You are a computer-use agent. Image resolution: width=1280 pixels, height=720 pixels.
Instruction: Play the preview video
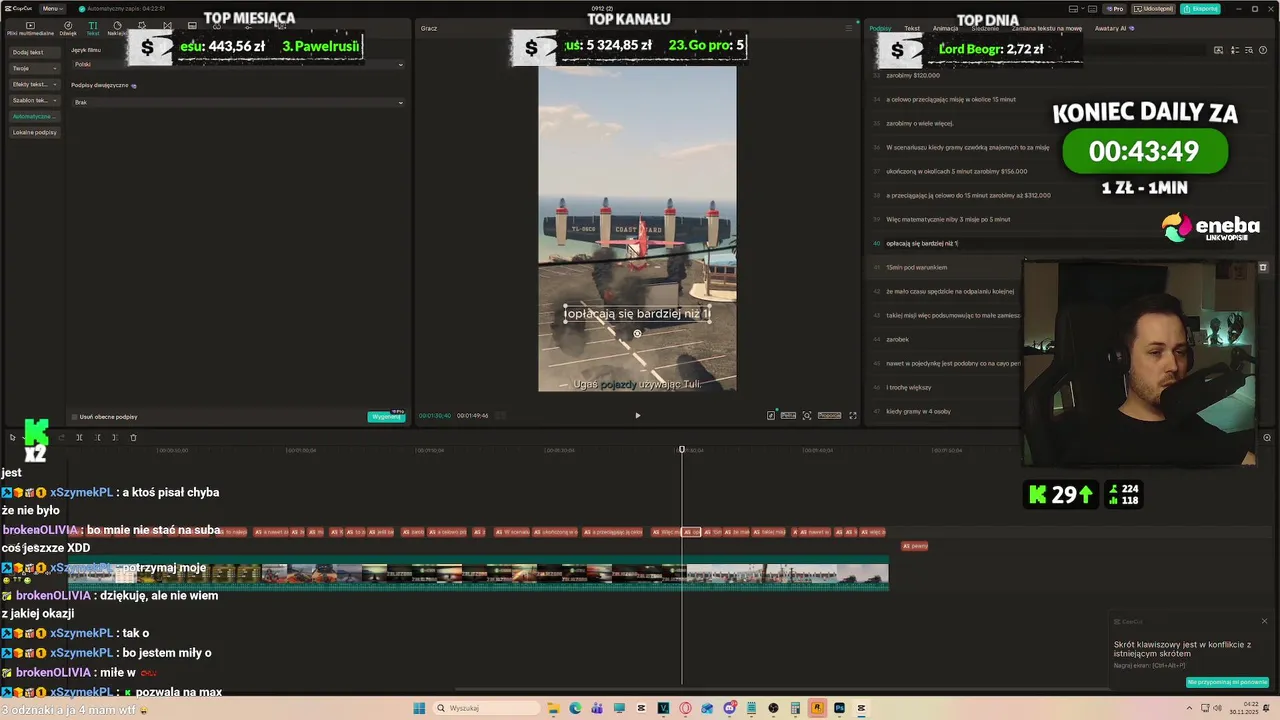coord(637,415)
